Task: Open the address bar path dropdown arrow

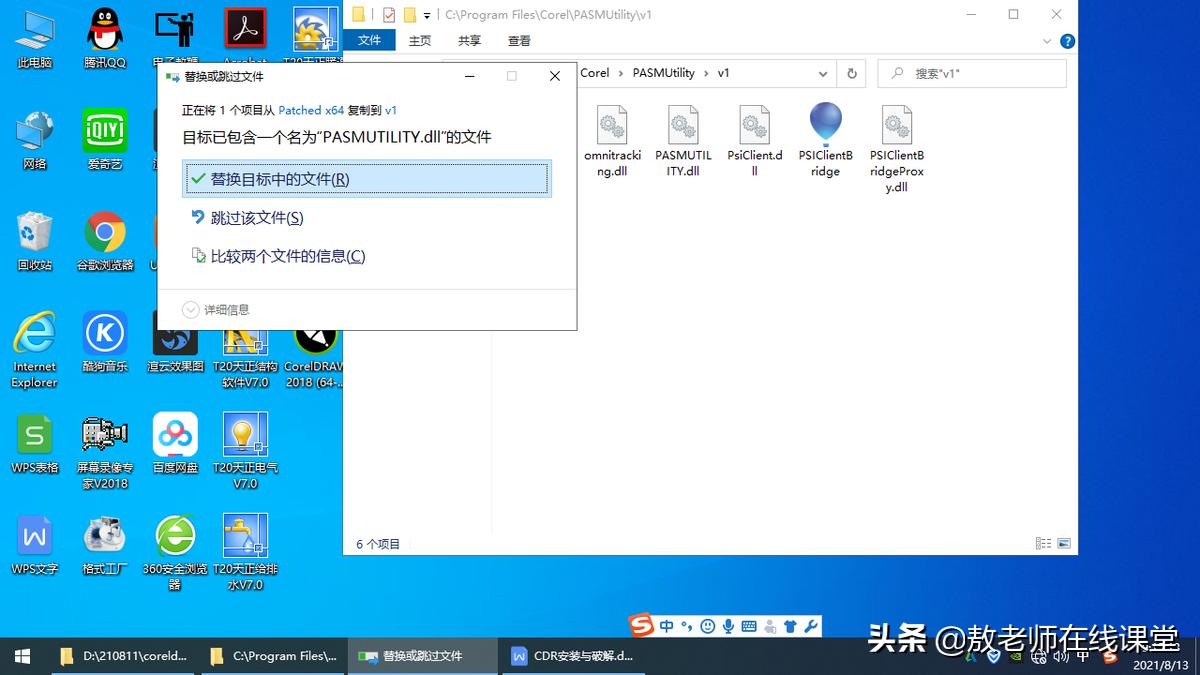Action: [823, 73]
